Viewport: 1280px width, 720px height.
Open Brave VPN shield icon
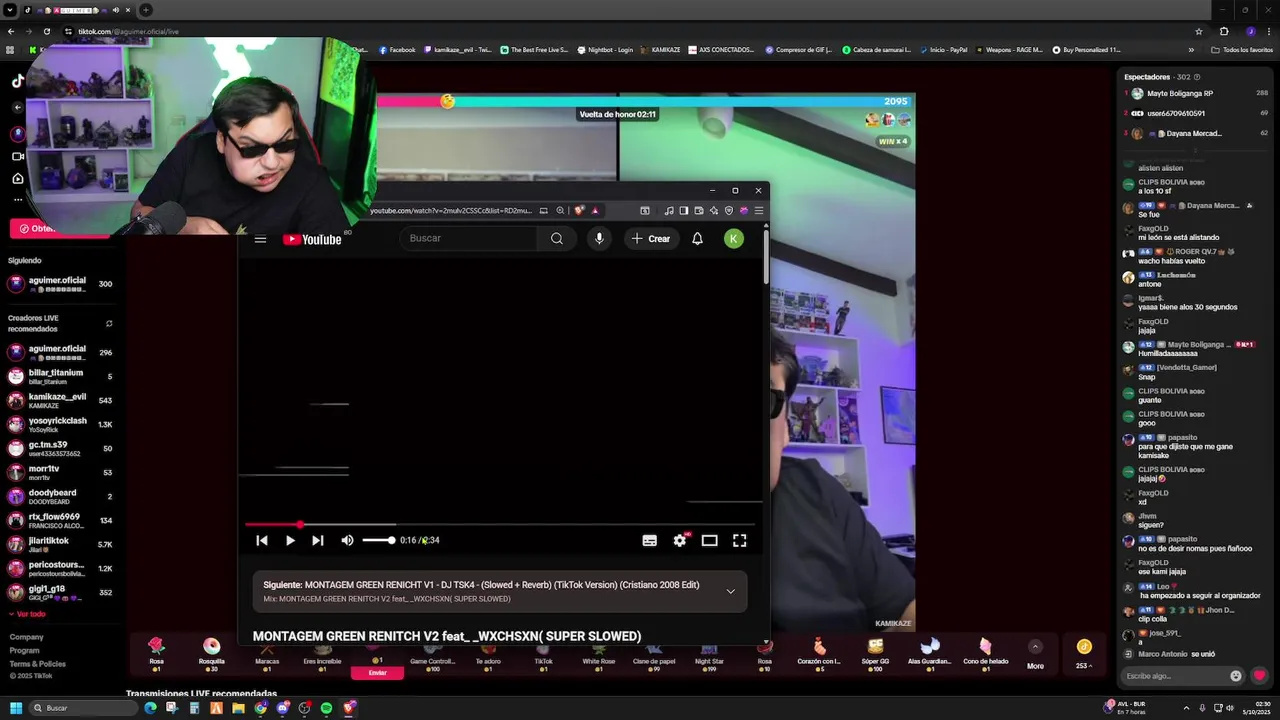click(x=729, y=210)
